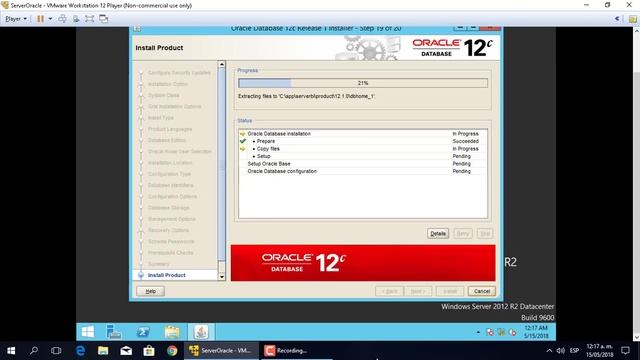
Task: Click the Cancel button in Oracle installer
Action: click(x=482, y=291)
